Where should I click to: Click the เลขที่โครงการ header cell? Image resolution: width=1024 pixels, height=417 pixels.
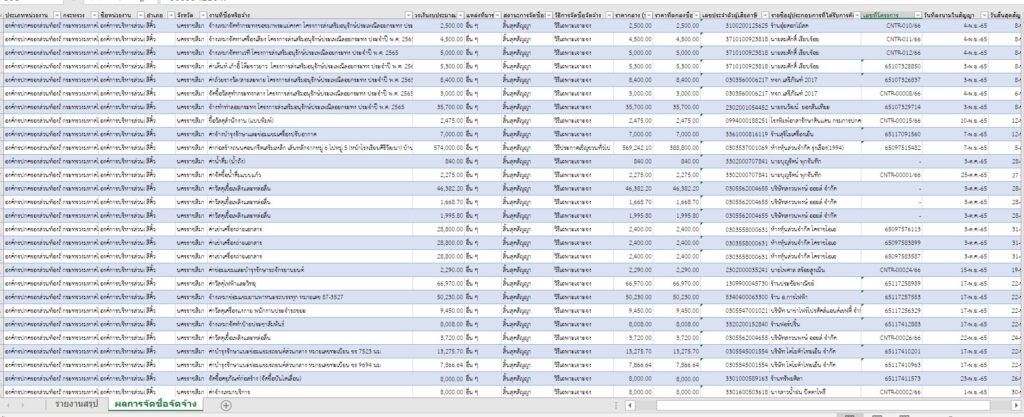click(885, 17)
